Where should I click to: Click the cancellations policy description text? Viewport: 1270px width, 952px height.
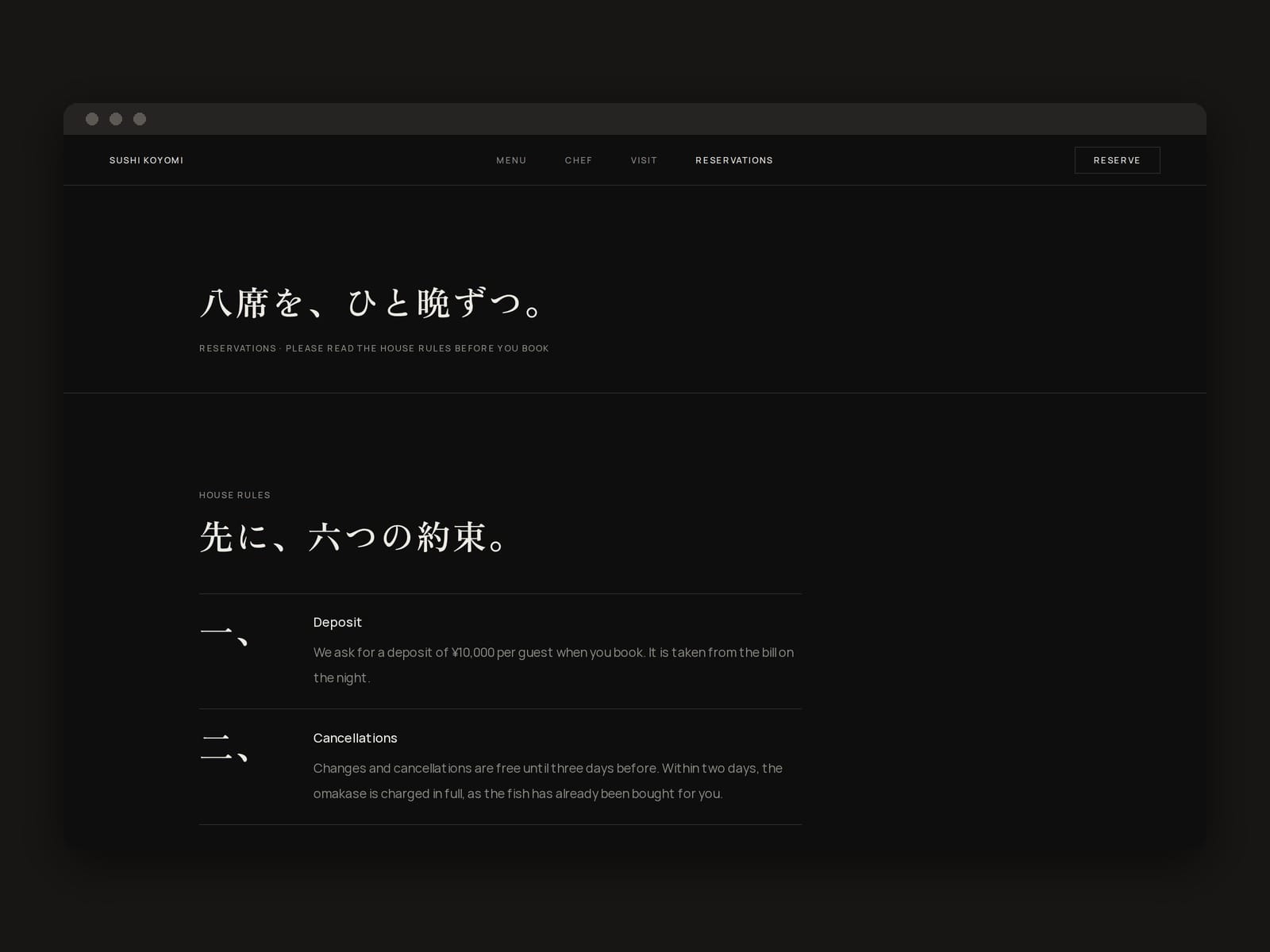click(x=548, y=781)
